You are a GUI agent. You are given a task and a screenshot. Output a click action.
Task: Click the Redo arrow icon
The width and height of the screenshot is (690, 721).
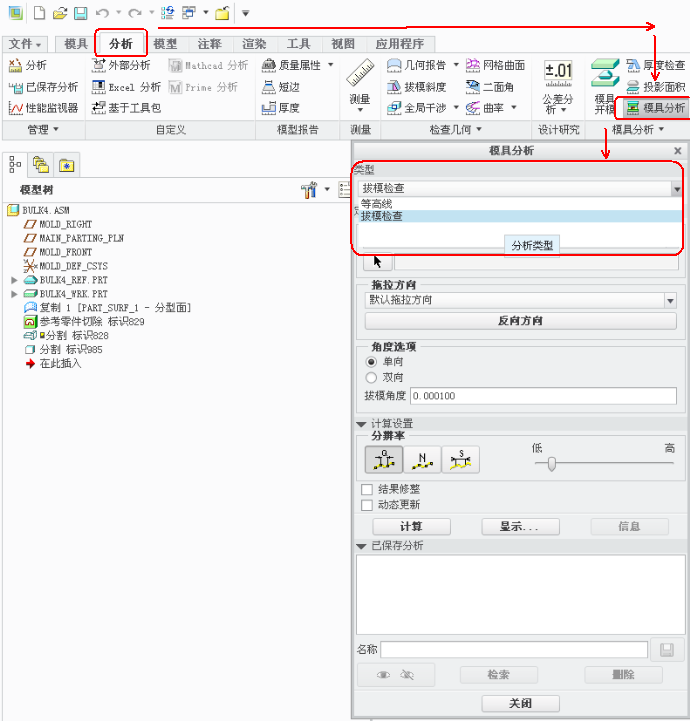135,13
